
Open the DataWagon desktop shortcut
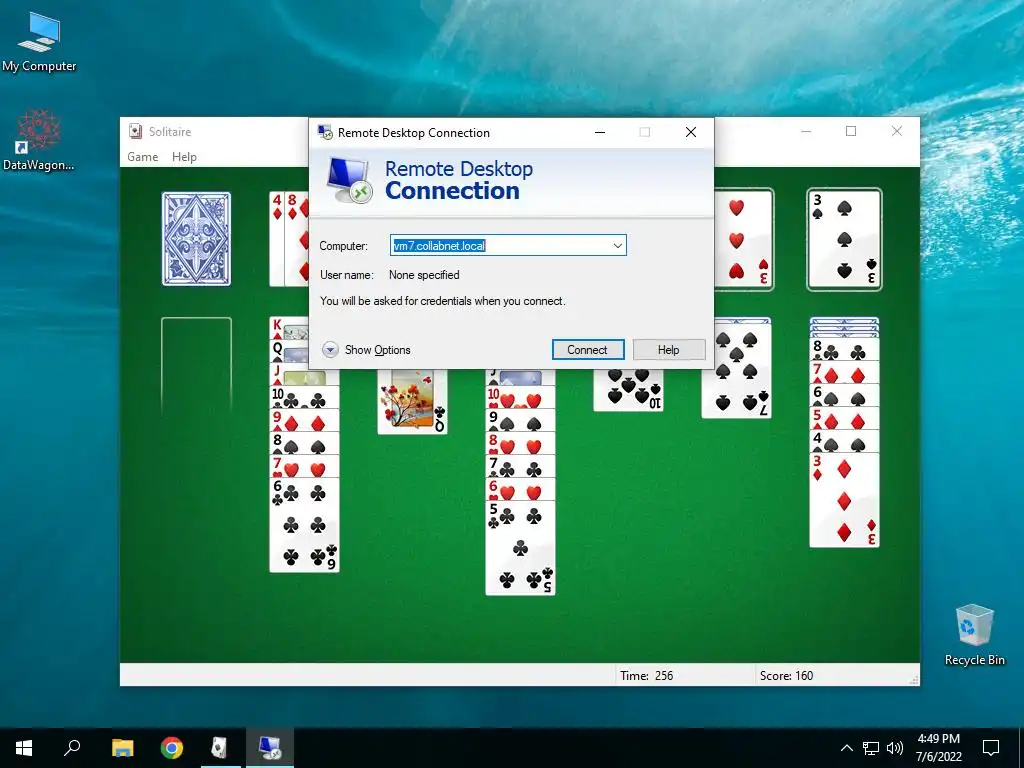[x=39, y=140]
